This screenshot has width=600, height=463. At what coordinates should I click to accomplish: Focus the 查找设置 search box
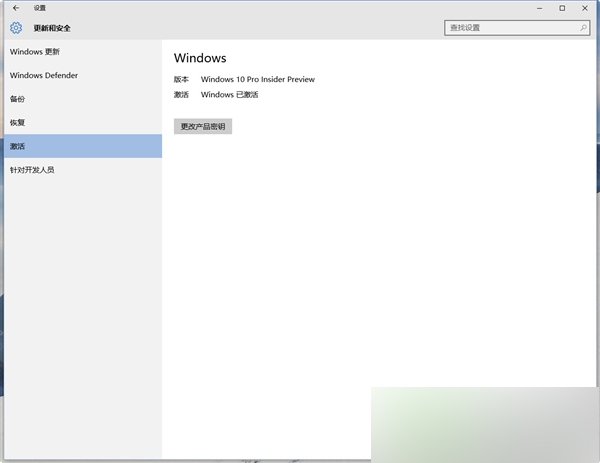[x=517, y=28]
